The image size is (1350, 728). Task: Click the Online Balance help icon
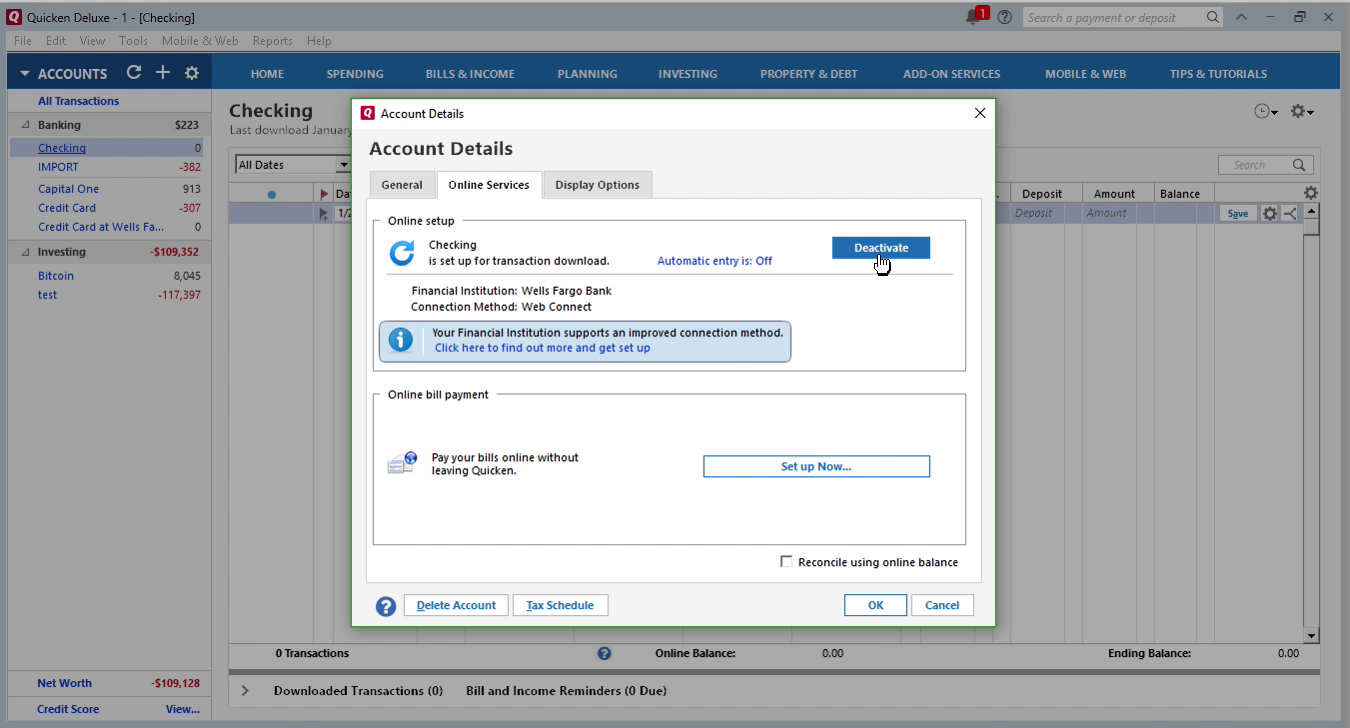click(x=604, y=653)
